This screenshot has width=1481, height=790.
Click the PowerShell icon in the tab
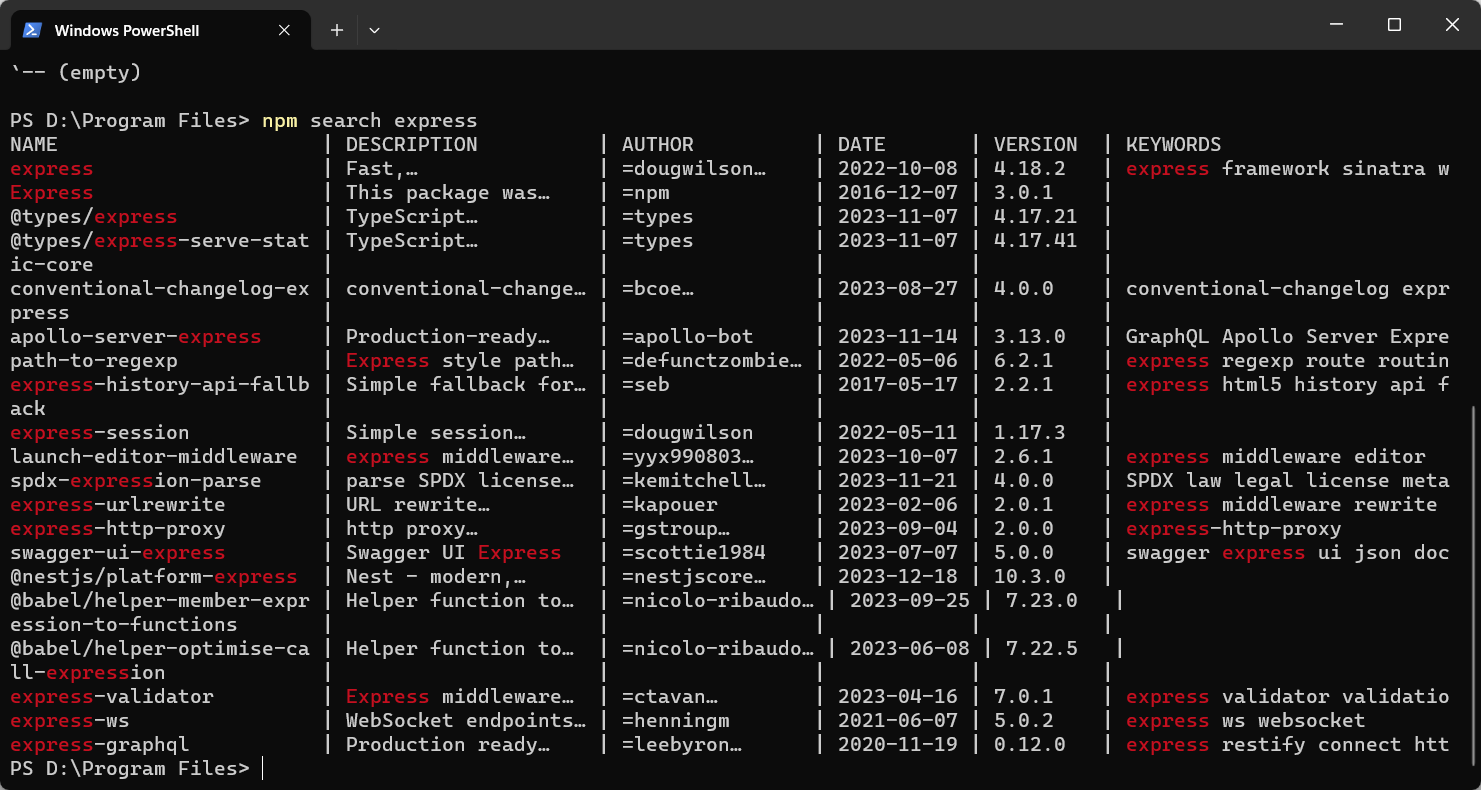pos(32,30)
